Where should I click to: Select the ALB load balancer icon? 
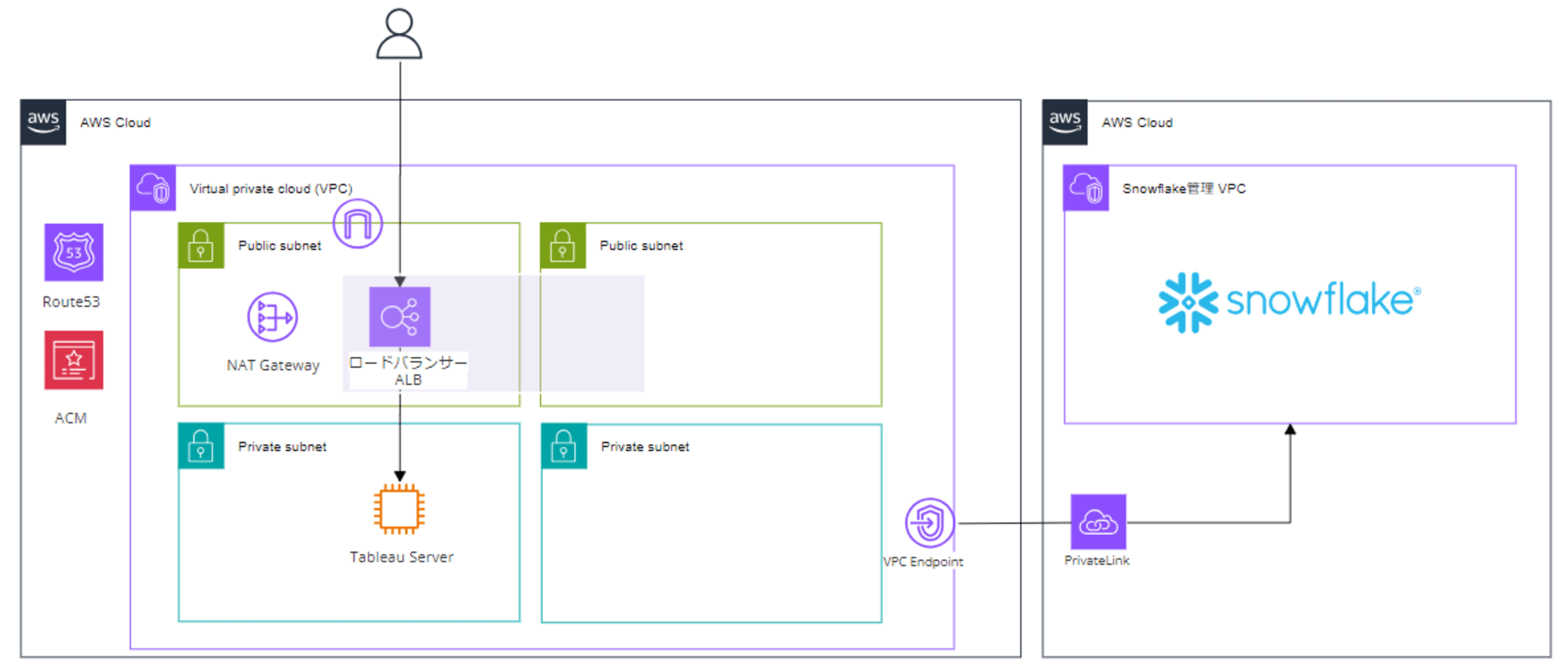click(x=400, y=317)
